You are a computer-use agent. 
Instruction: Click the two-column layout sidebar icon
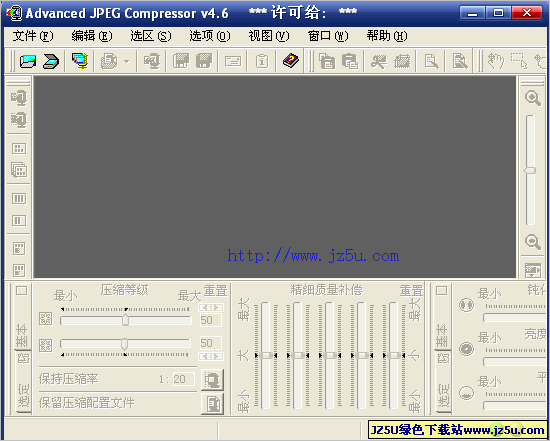pyautogui.click(x=19, y=220)
